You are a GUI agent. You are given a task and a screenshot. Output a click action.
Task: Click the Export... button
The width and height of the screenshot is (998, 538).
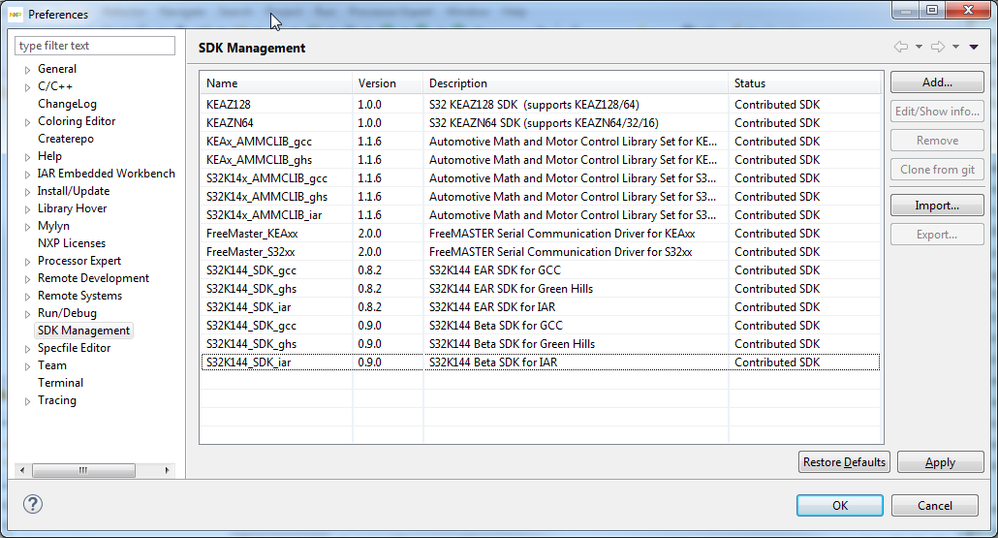pos(937,234)
